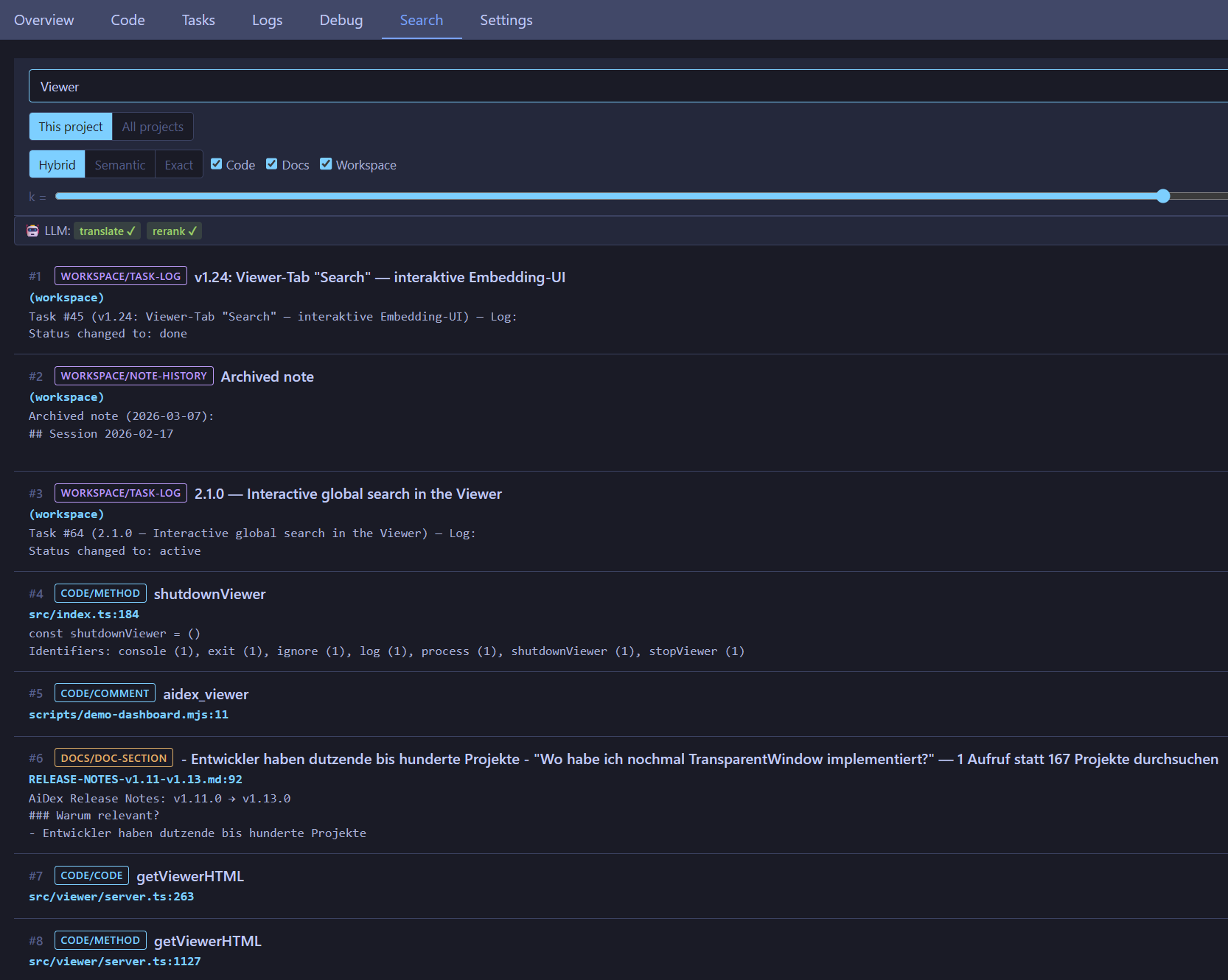Screen dimensions: 1228x980
Task: Click "Archived note (2026-03-07):" line
Action: 122,416
